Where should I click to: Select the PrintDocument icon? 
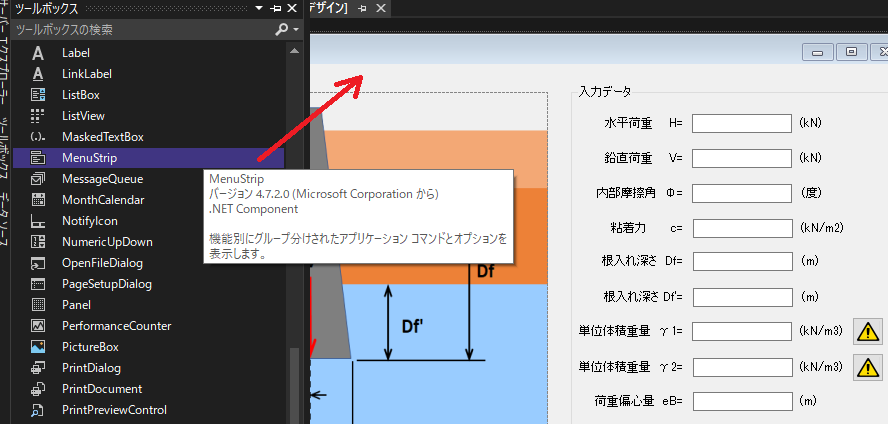[38, 389]
